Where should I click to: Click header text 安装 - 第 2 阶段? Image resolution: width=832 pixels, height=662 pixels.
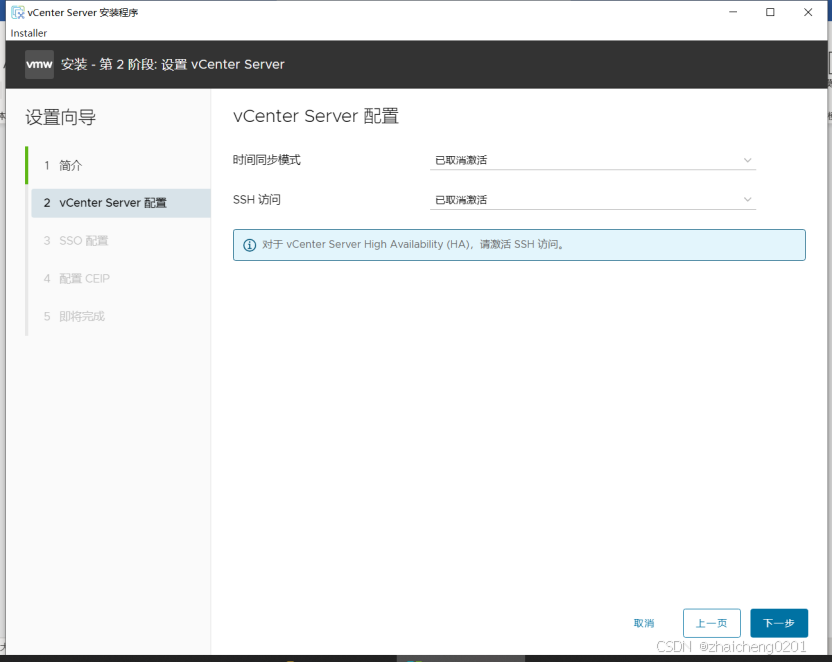(108, 65)
